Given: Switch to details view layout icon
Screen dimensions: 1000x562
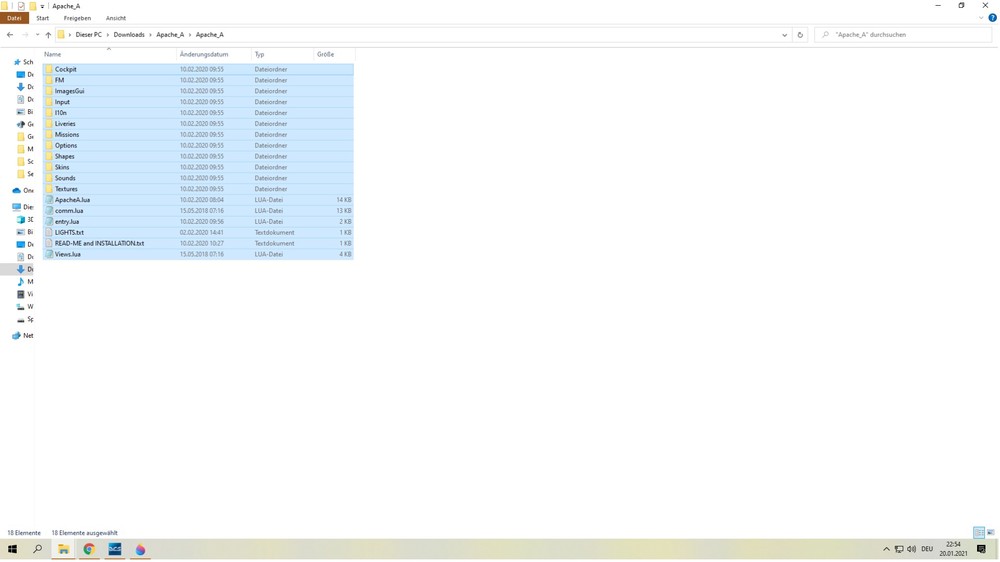Looking at the screenshot, I should [x=979, y=532].
